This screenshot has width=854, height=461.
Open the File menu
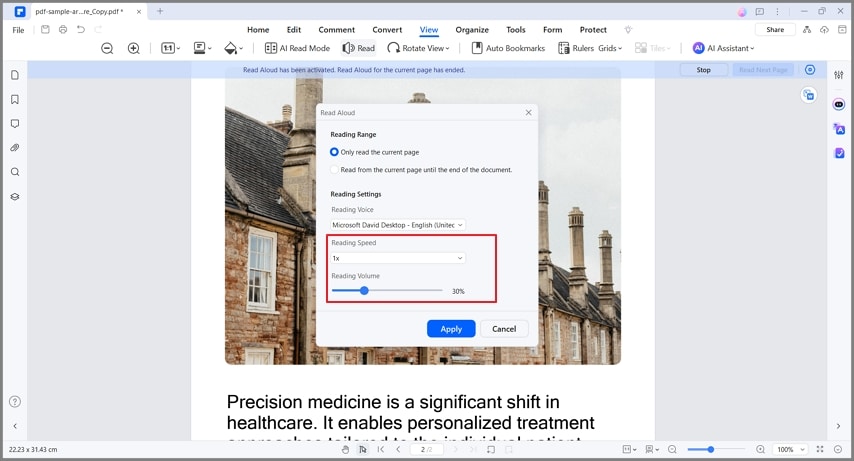point(19,30)
